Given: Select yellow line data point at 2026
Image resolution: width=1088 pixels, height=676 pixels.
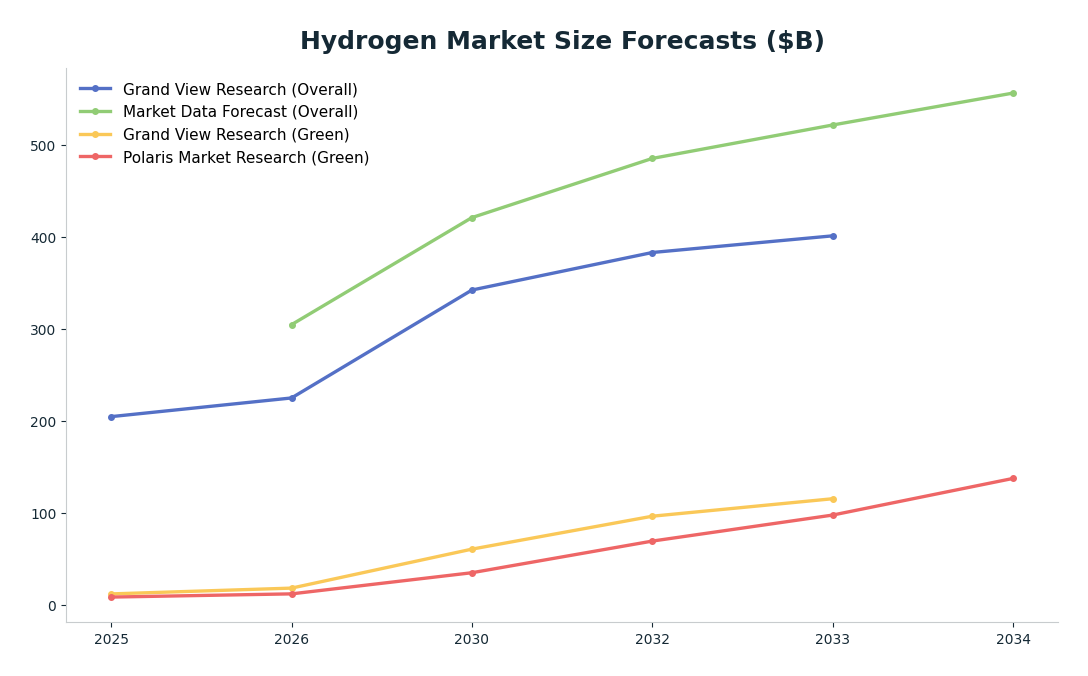Looking at the screenshot, I should click(x=292, y=589).
